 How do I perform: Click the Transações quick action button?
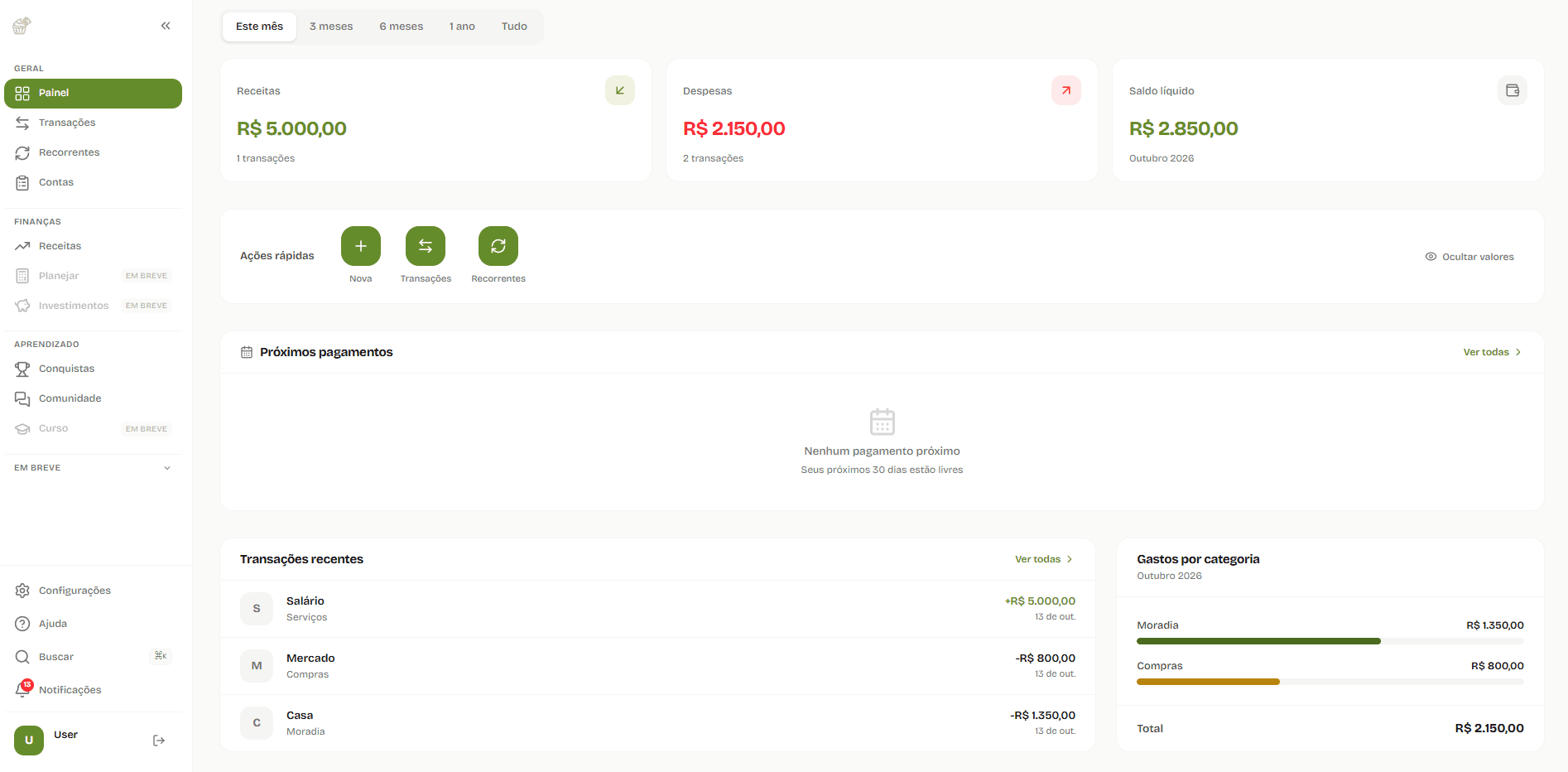point(426,246)
